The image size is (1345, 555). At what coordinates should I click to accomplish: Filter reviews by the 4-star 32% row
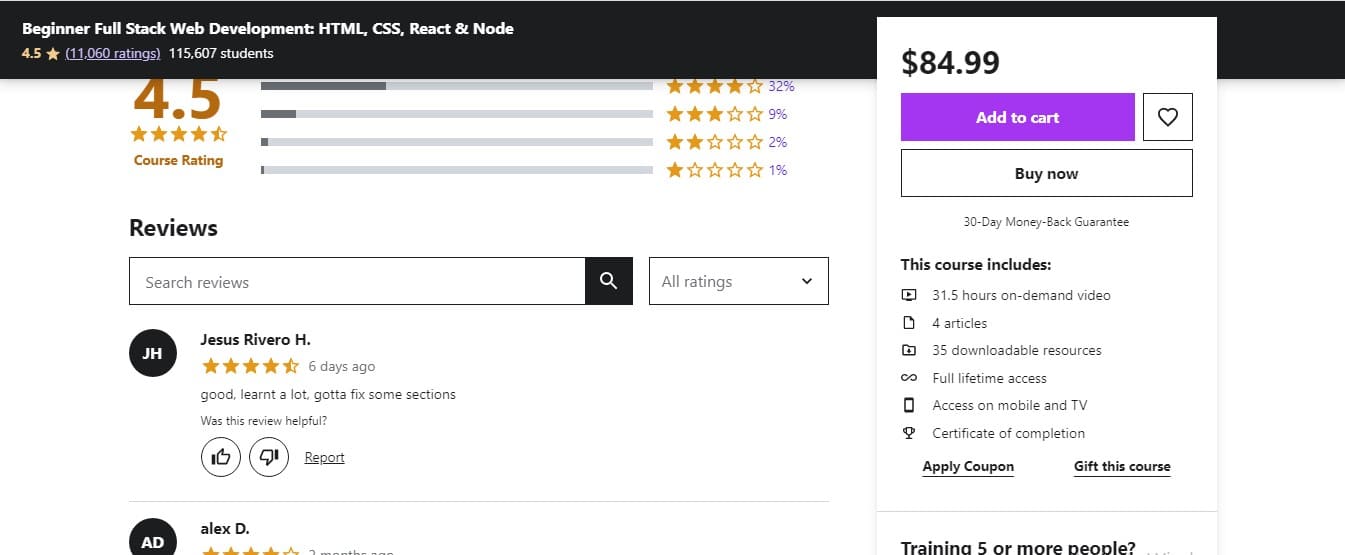tap(730, 86)
